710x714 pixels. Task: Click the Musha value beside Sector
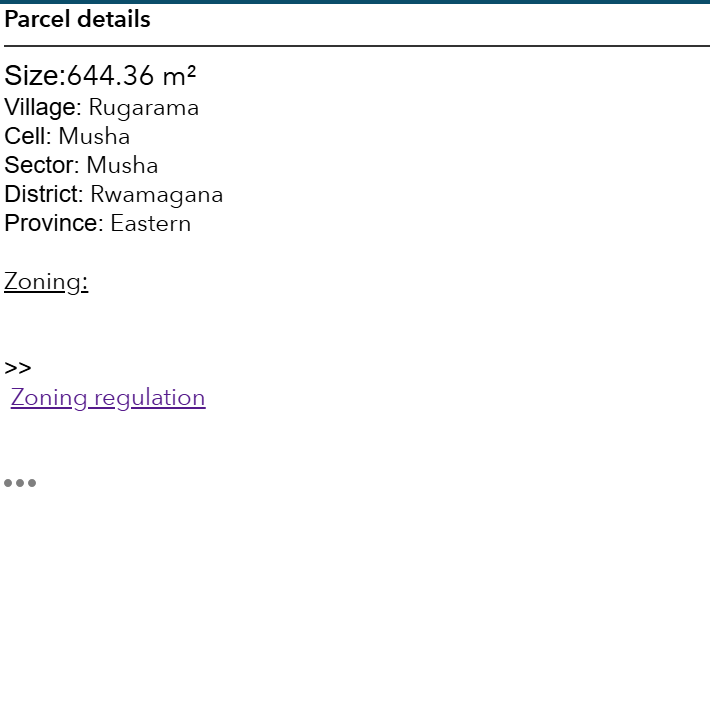[x=122, y=166]
